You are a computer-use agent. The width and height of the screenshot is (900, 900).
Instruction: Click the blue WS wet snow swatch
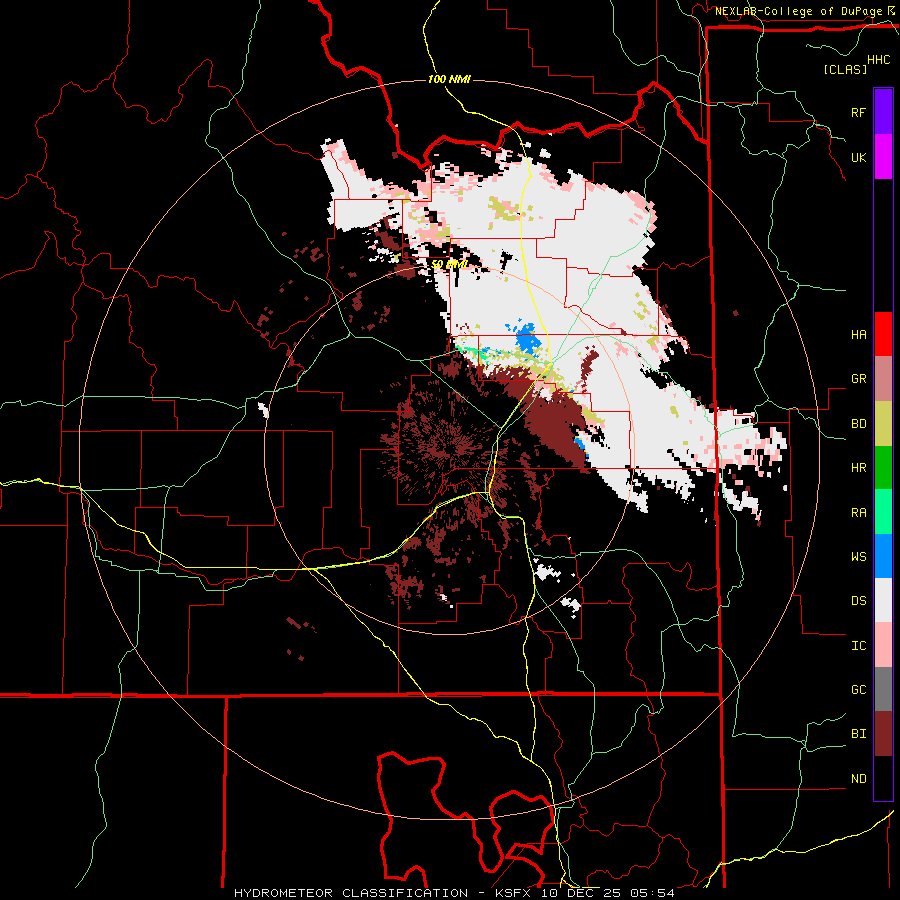pyautogui.click(x=883, y=556)
